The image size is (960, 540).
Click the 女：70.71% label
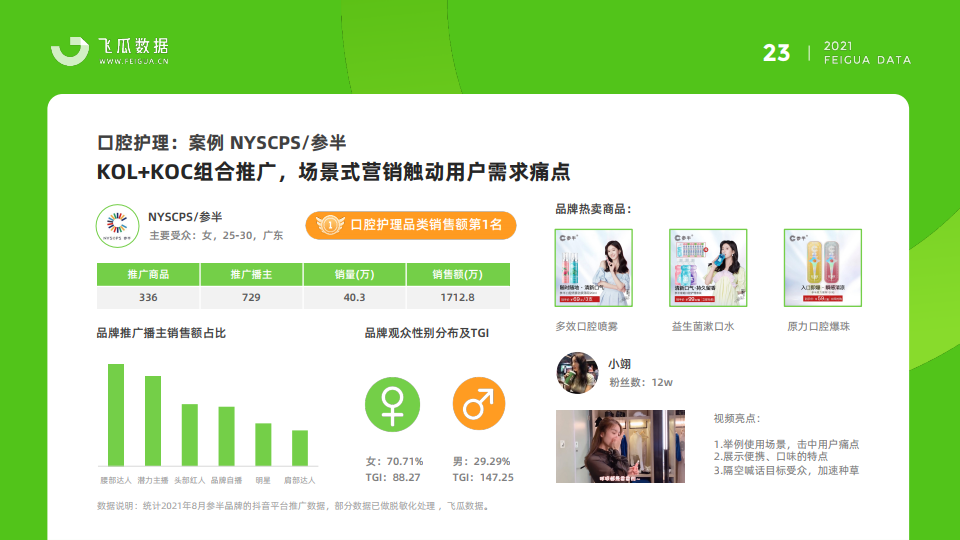[x=394, y=461]
